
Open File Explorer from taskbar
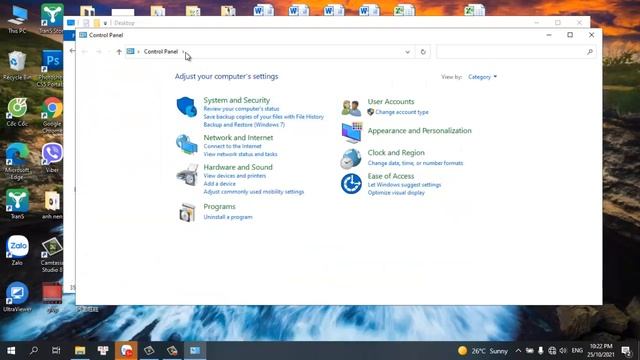[x=80, y=351]
